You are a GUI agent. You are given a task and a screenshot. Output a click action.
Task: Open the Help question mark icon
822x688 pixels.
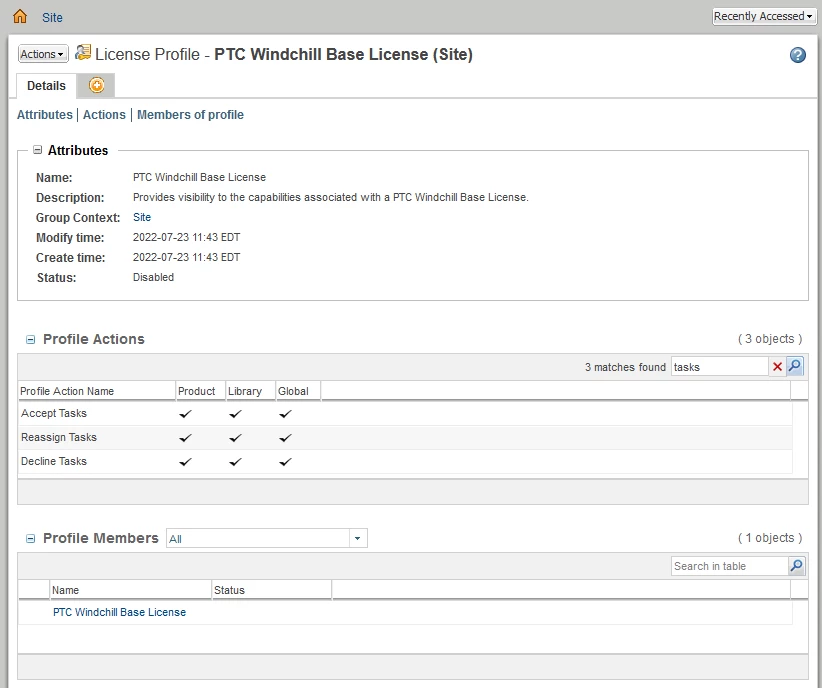tap(797, 55)
